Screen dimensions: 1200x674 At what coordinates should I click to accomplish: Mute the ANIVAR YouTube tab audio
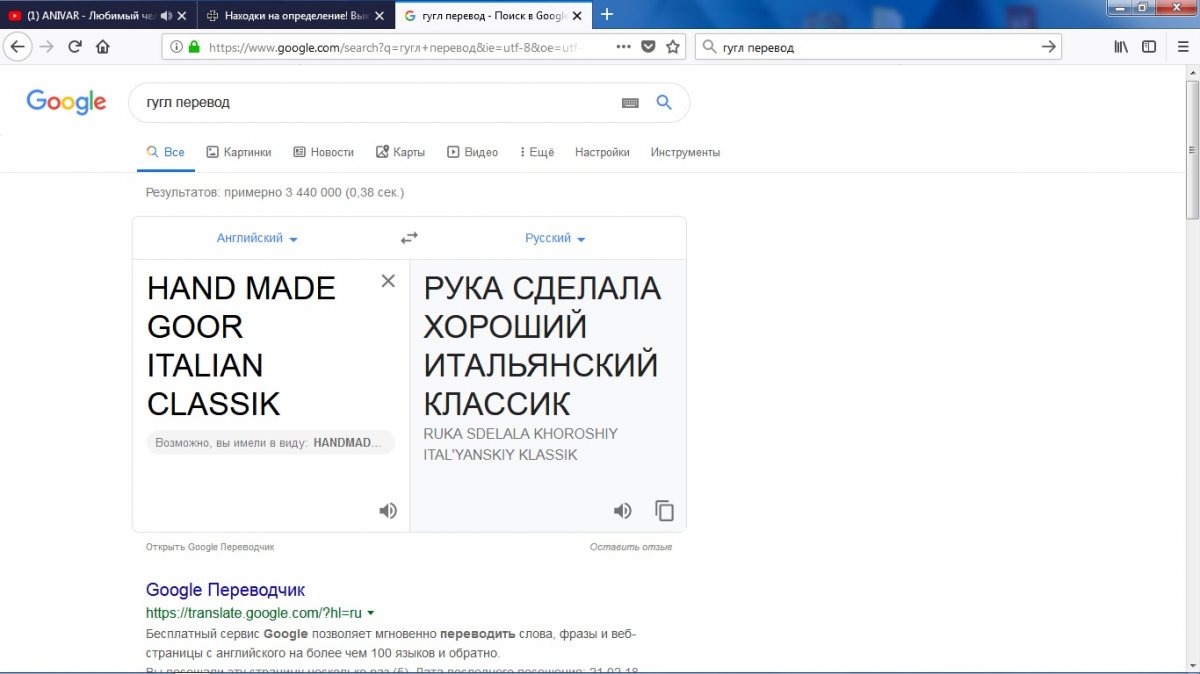pos(165,15)
